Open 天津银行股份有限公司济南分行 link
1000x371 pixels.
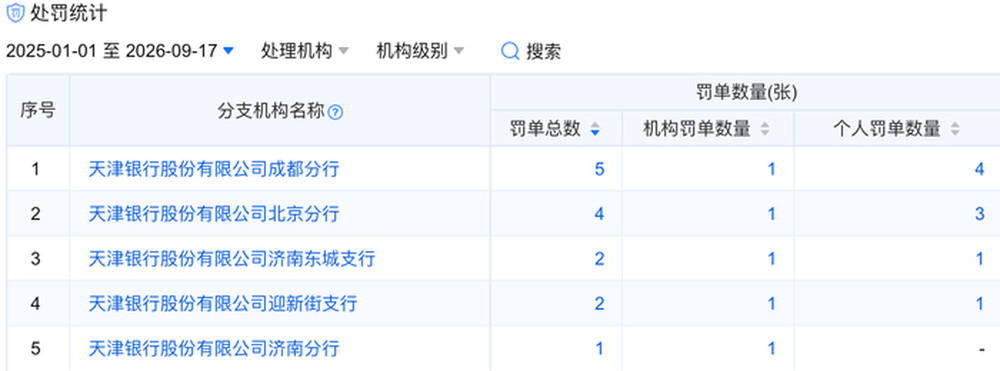[x=214, y=349]
